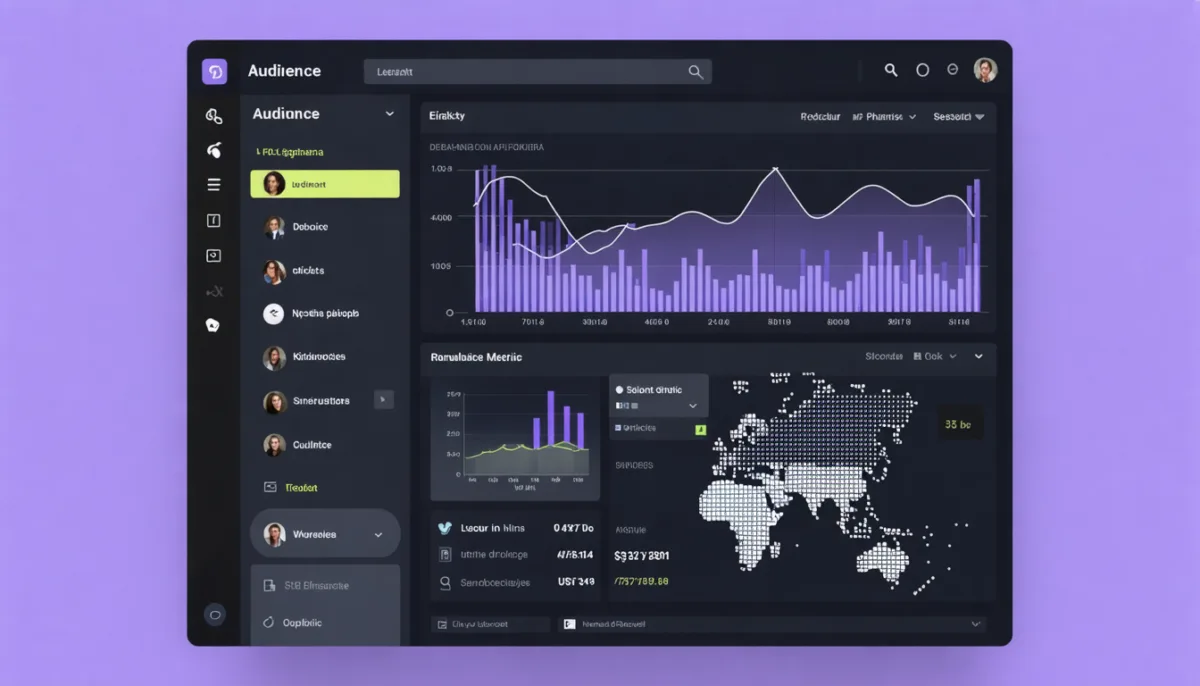Click the bottom-left footer field with icon
Image resolution: width=1200 pixels, height=686 pixels.
pos(491,624)
